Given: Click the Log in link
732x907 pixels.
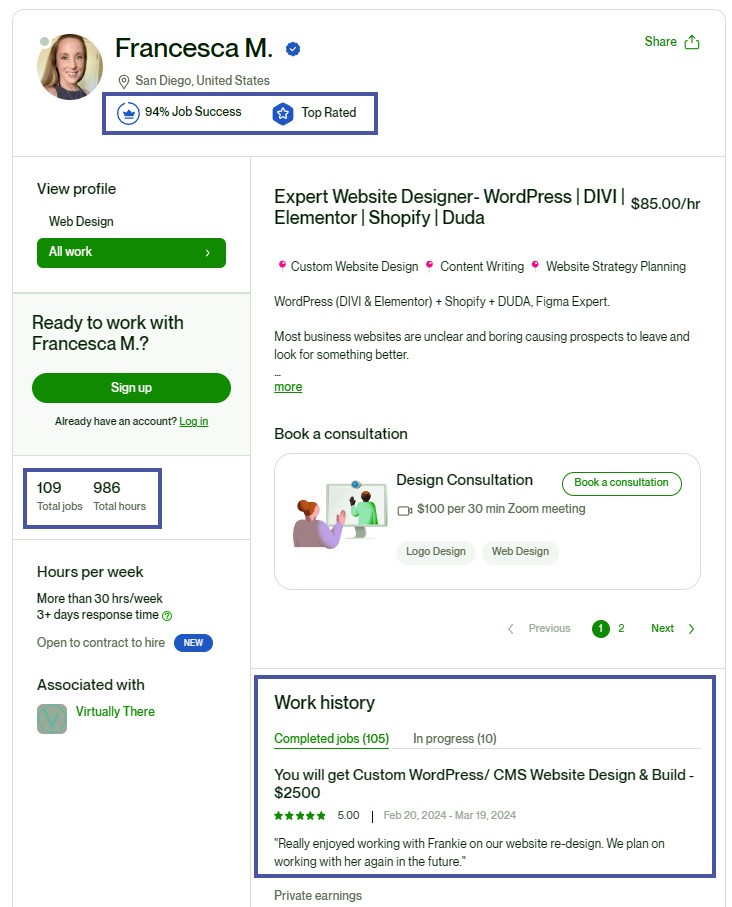Looking at the screenshot, I should tap(193, 421).
